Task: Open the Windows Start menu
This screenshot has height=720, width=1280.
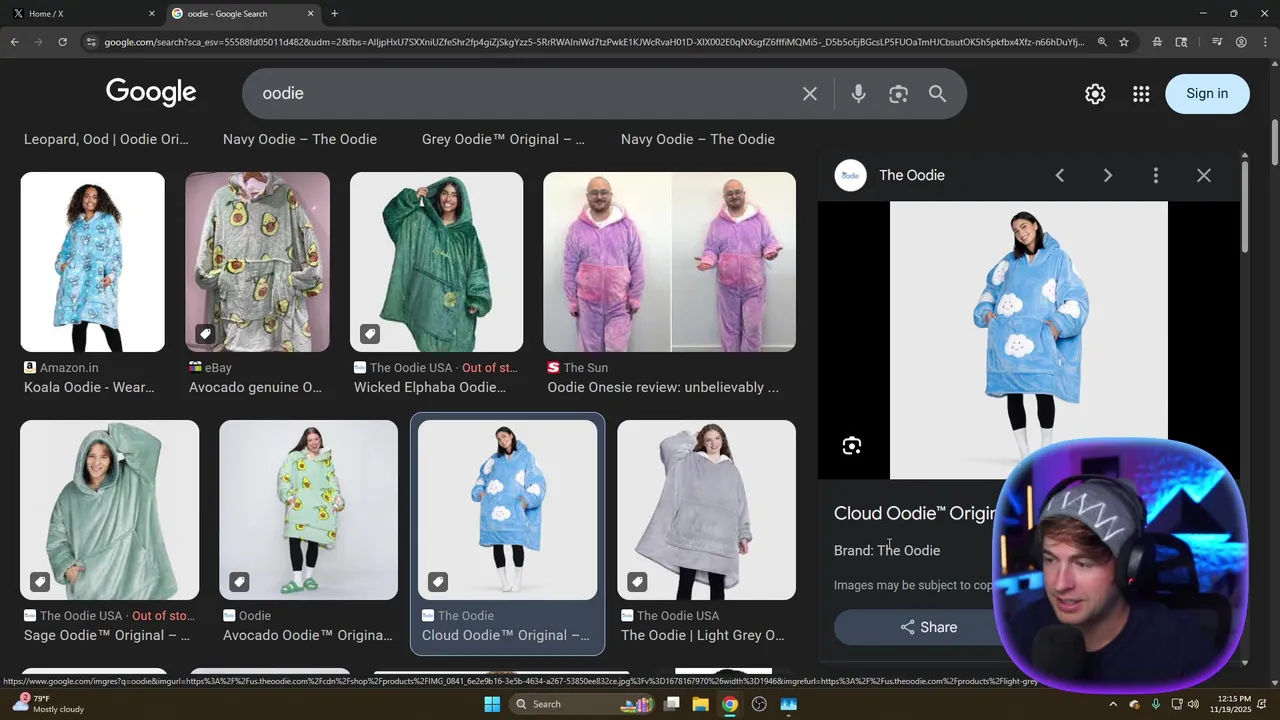Action: click(492, 704)
